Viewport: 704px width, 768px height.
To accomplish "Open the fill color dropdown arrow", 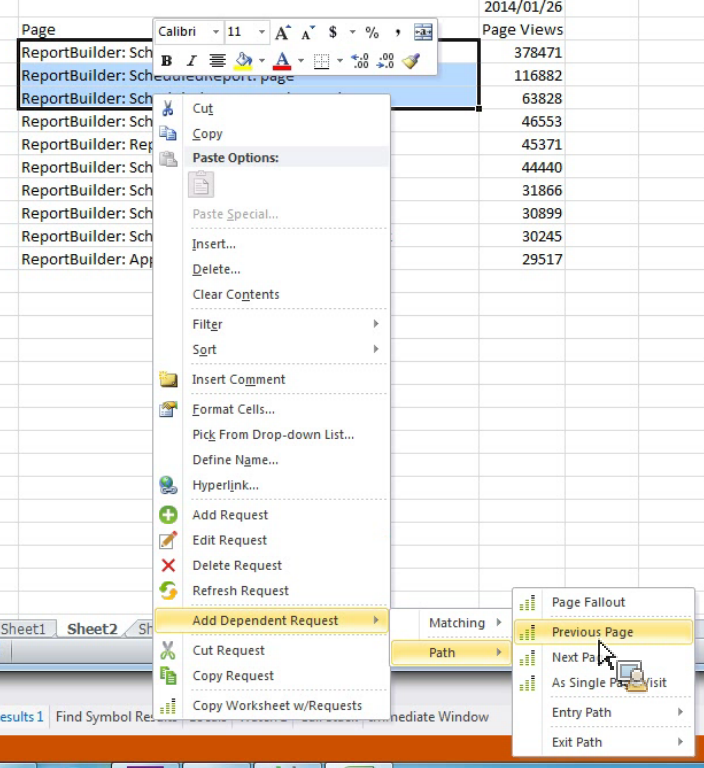I will (262, 61).
